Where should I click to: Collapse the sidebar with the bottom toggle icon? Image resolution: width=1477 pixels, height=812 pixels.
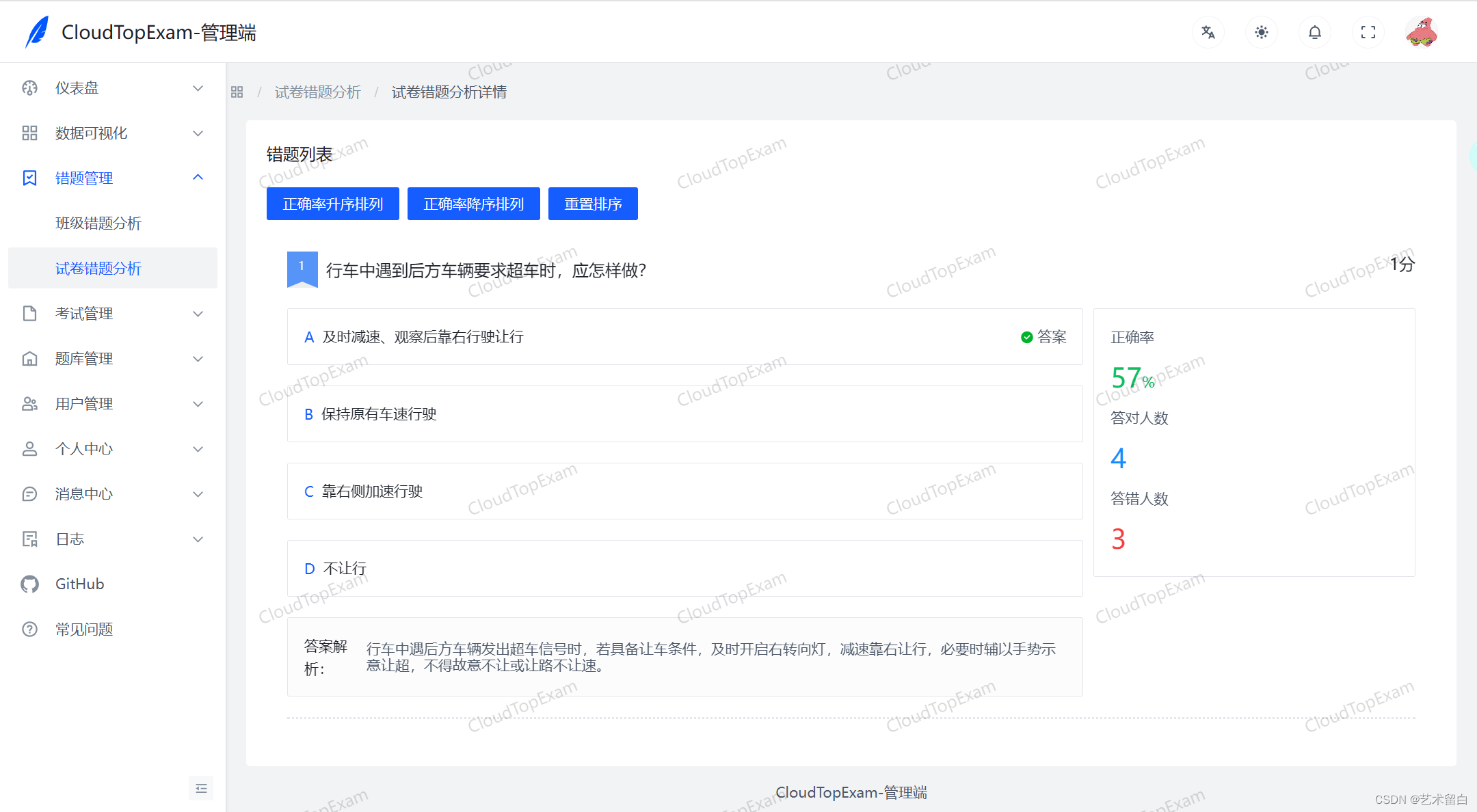[201, 788]
